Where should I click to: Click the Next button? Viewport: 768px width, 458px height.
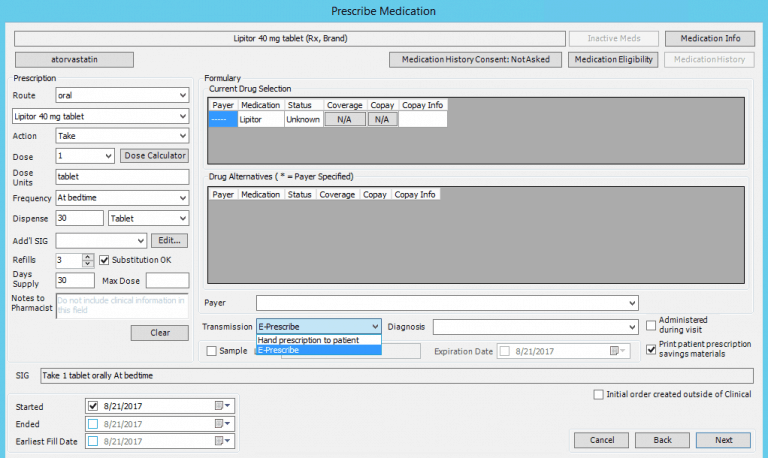pos(723,440)
